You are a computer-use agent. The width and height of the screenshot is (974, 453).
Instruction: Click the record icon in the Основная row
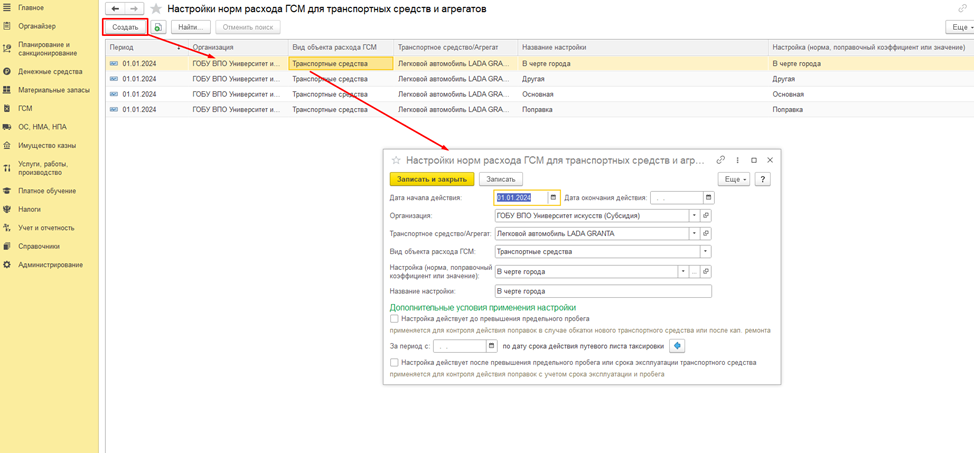tap(114, 94)
